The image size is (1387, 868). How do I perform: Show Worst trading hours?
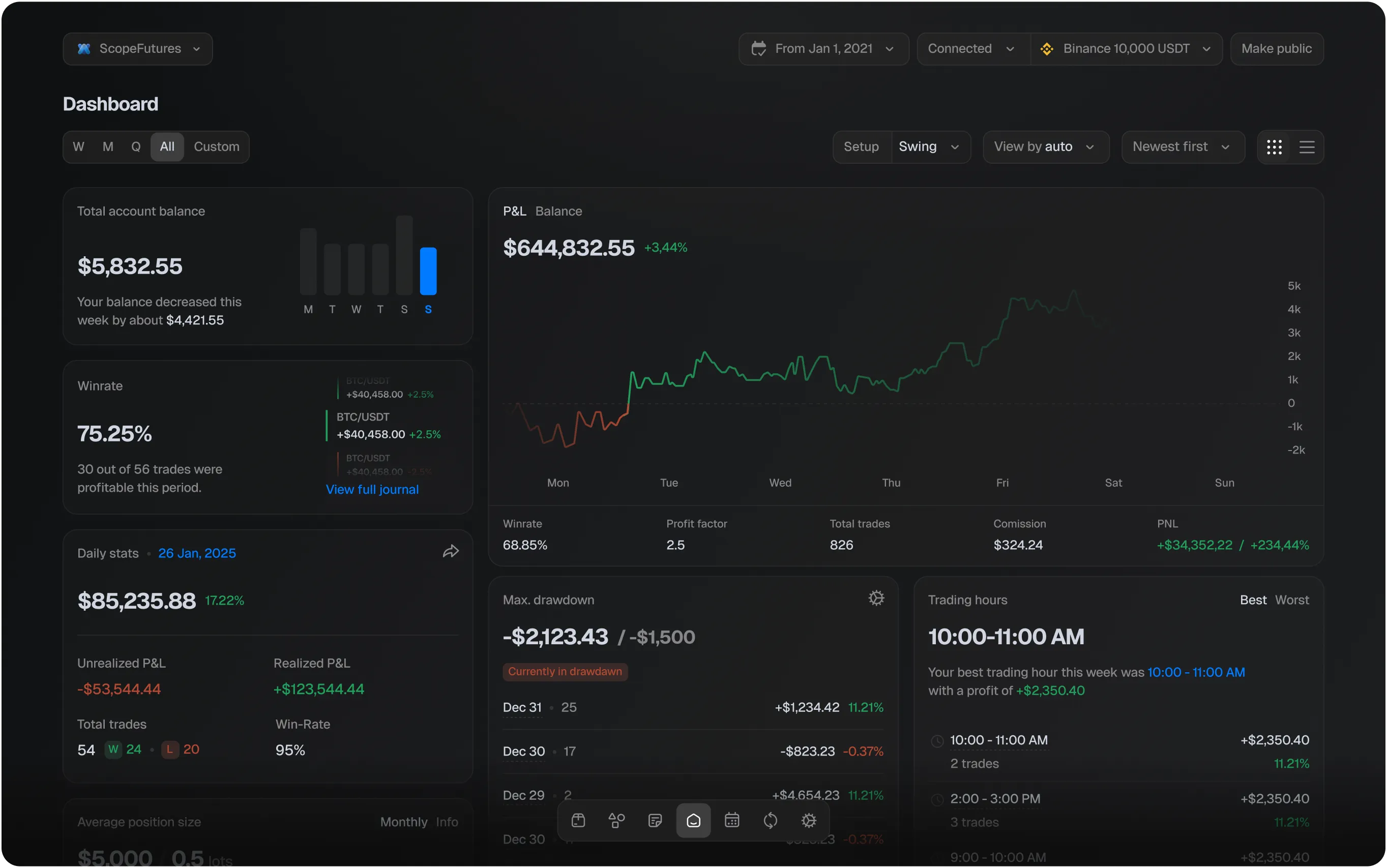1292,600
